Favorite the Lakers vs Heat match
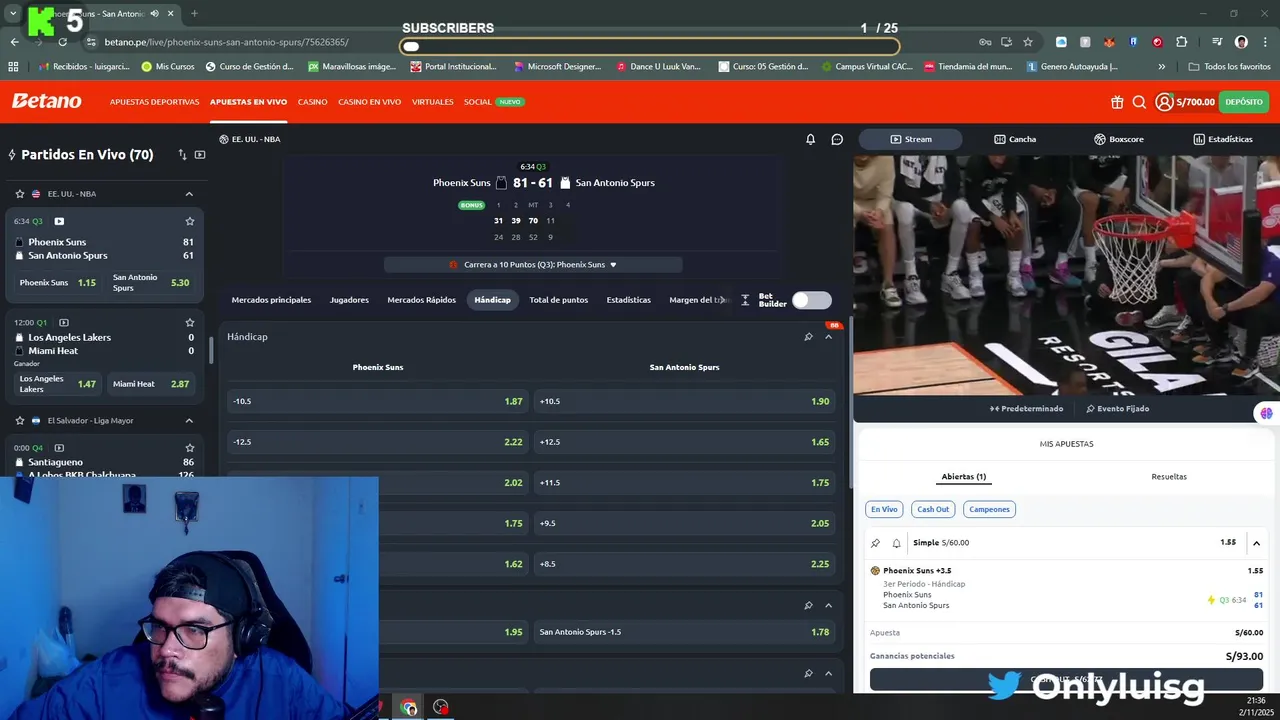The width and height of the screenshot is (1280, 720). click(189, 323)
